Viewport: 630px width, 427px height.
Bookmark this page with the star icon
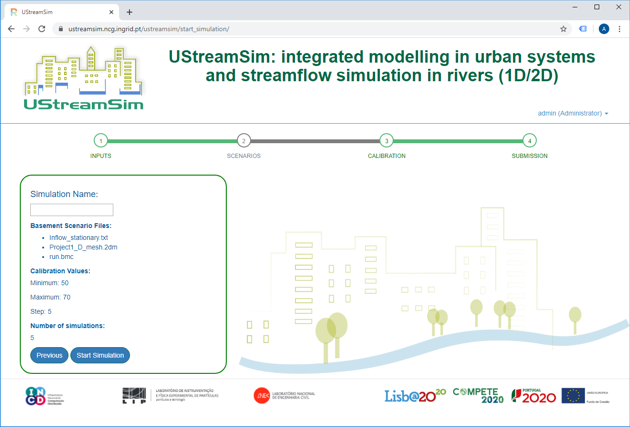tap(563, 29)
